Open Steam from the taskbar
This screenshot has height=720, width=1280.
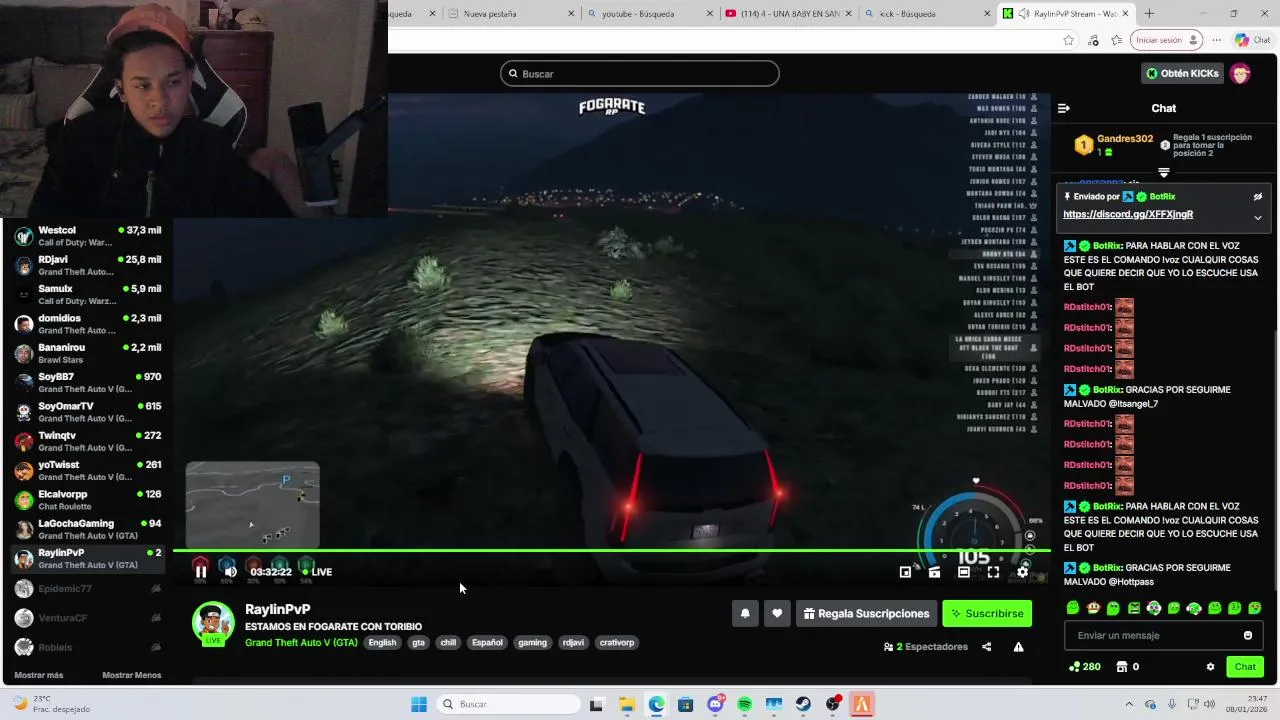(x=803, y=704)
